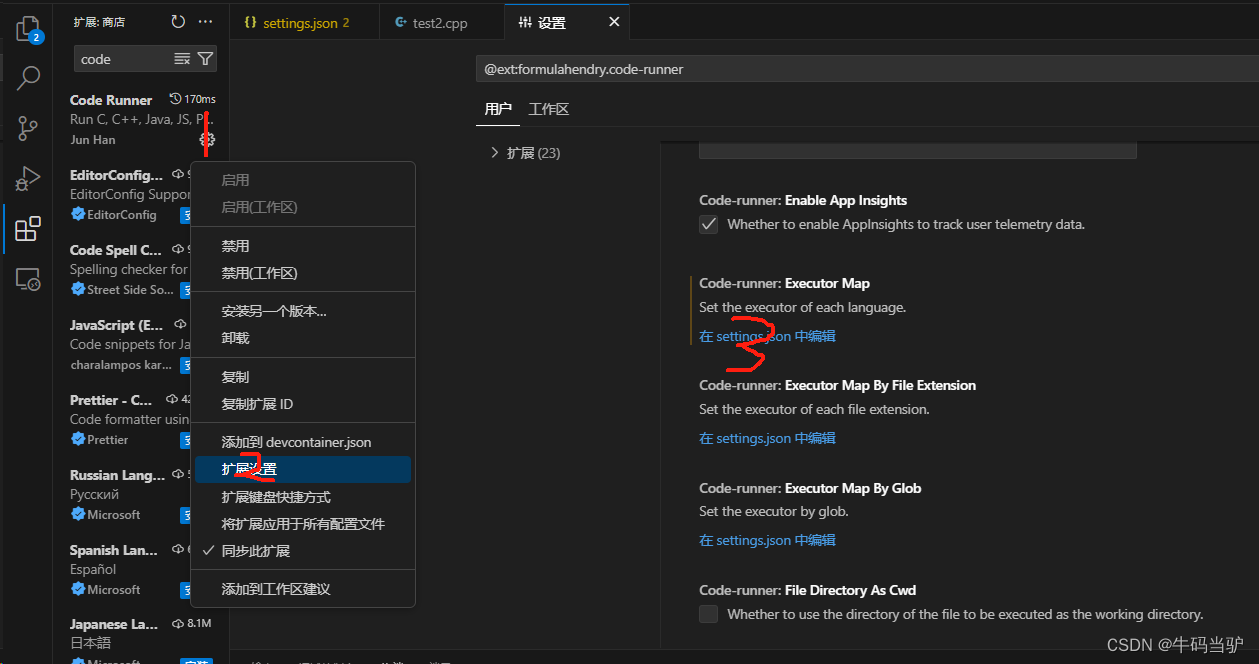The image size is (1259, 664).
Task: Open the Source Control view
Action: pos(28,128)
